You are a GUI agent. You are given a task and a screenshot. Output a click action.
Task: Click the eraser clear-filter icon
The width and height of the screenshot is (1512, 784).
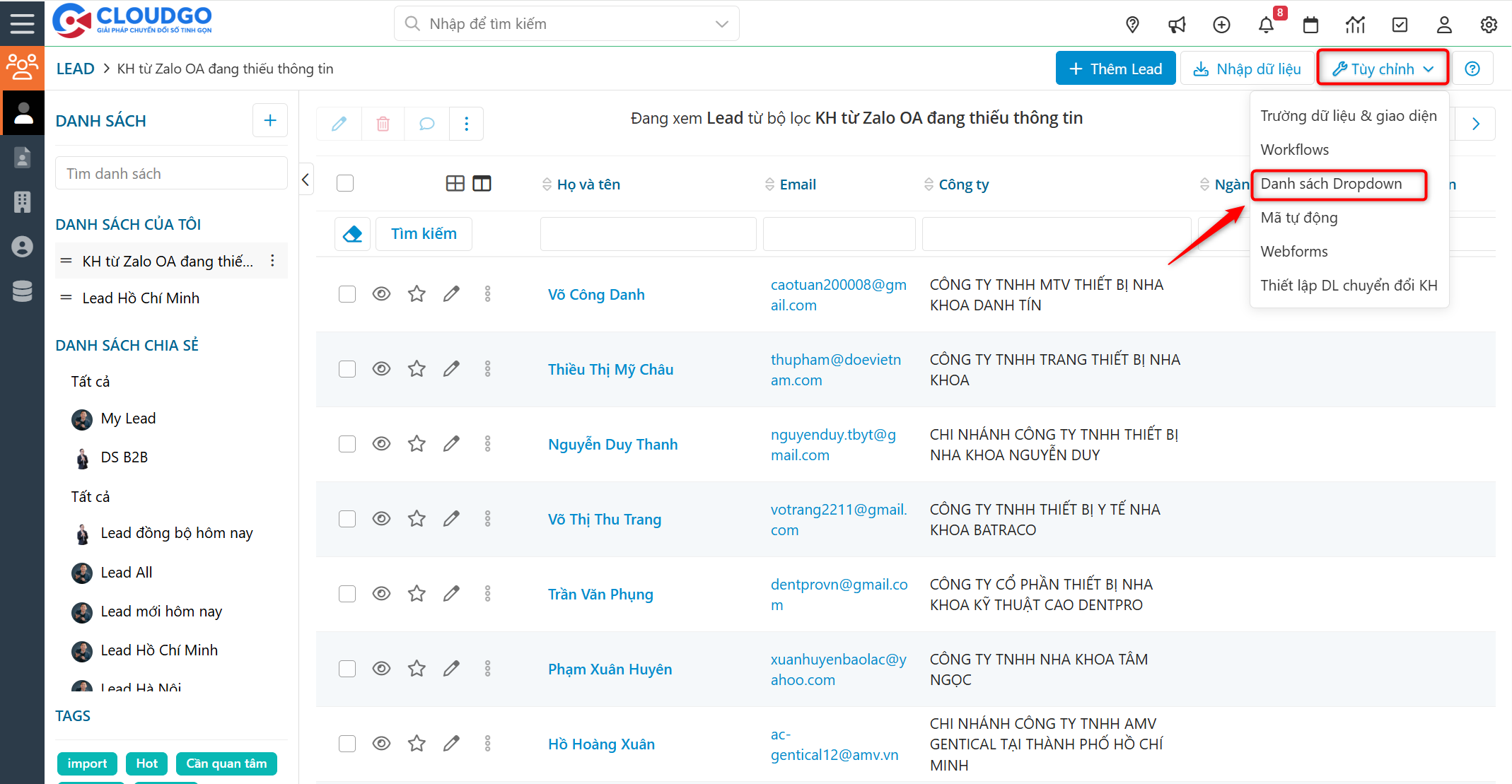coord(352,234)
